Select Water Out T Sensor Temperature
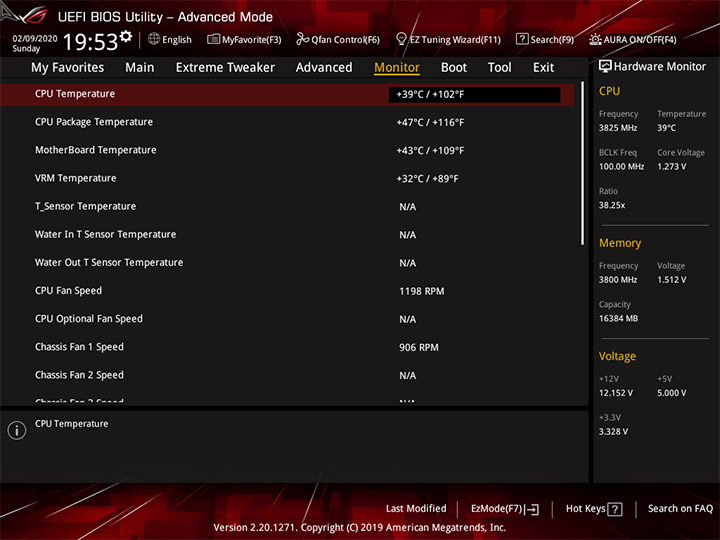 point(287,263)
